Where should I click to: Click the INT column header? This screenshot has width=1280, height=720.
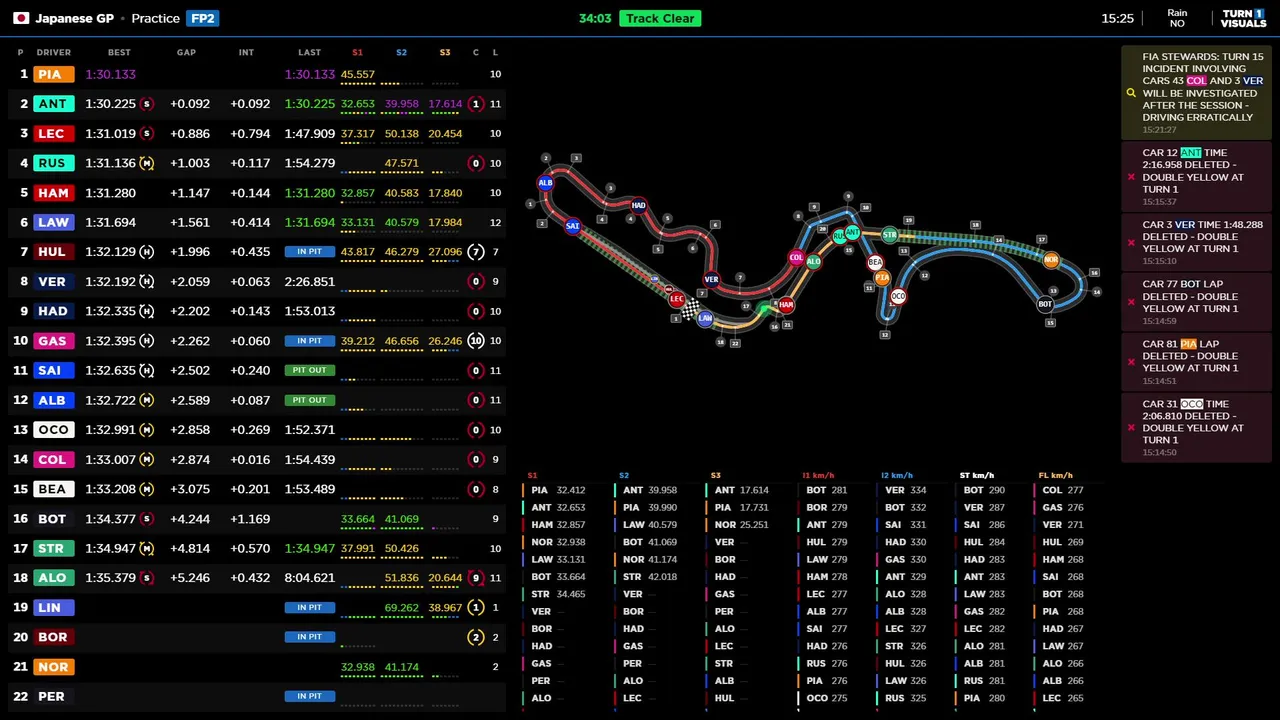tap(246, 52)
